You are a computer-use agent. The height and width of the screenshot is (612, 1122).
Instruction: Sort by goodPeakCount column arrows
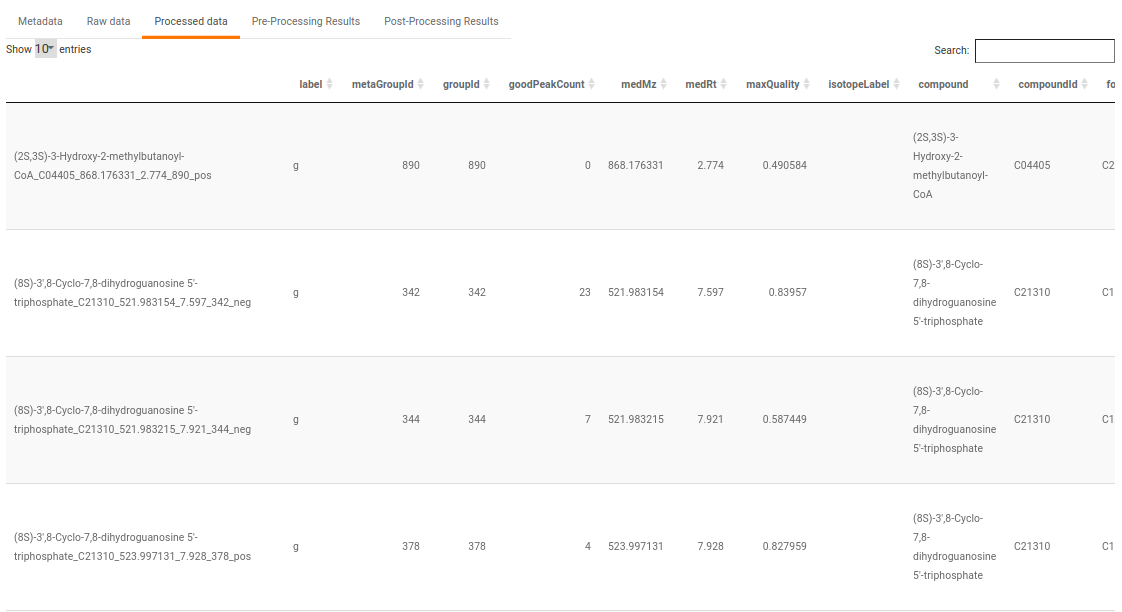click(x=592, y=84)
